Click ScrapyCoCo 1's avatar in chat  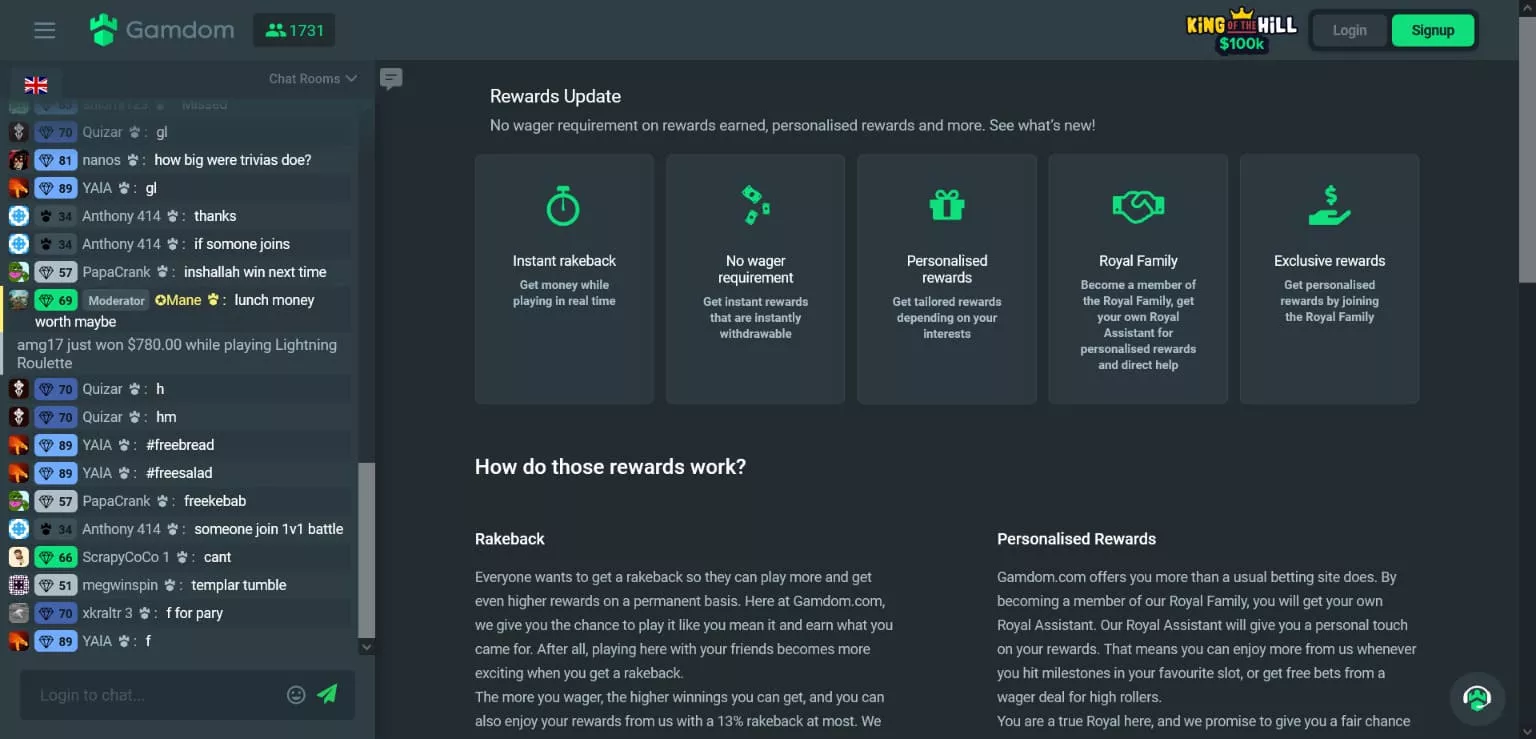click(x=18, y=557)
